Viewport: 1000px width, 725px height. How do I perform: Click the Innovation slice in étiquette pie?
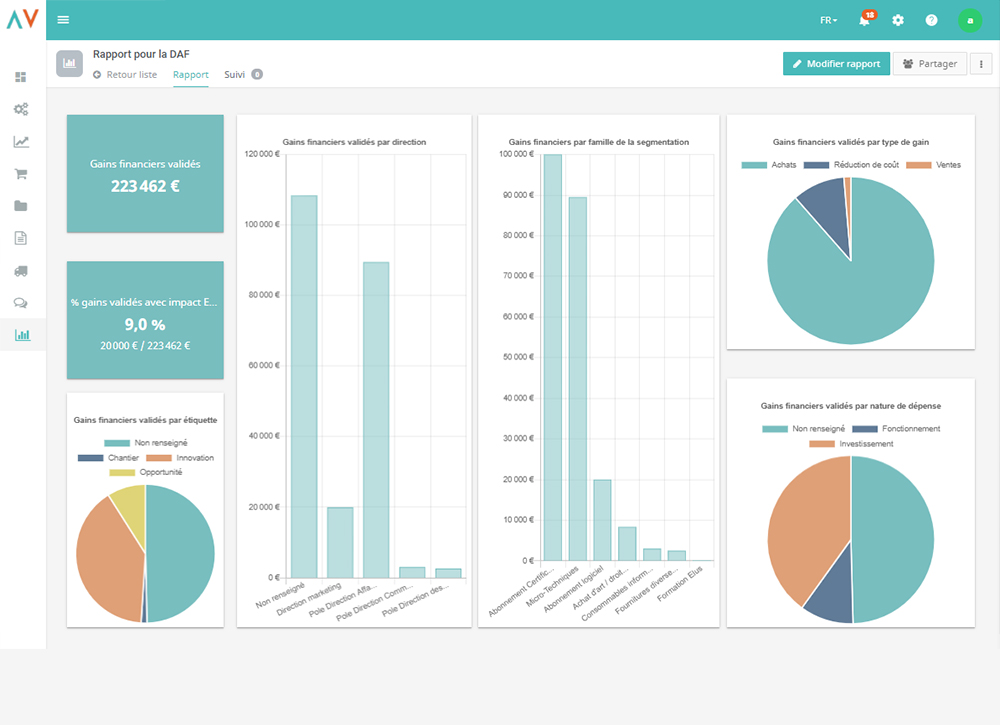(x=108, y=561)
